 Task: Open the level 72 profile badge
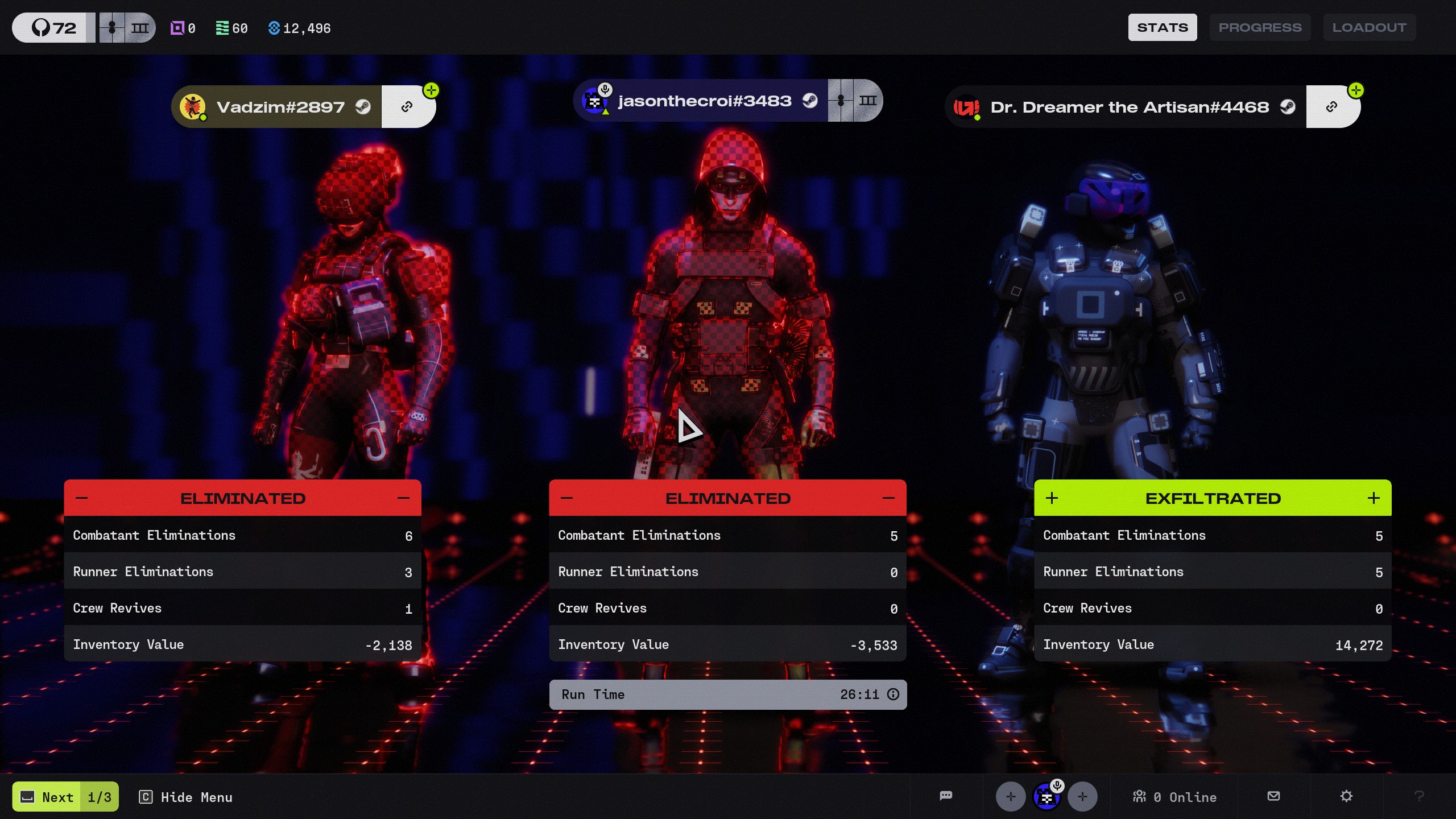pos(53,27)
